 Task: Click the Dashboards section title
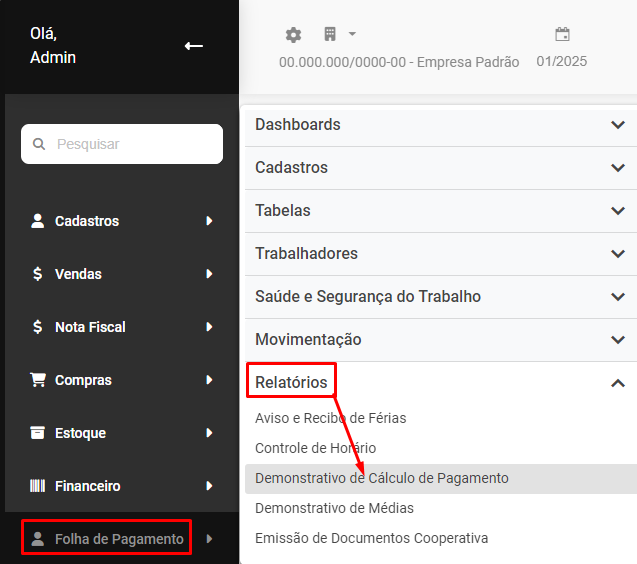(298, 124)
